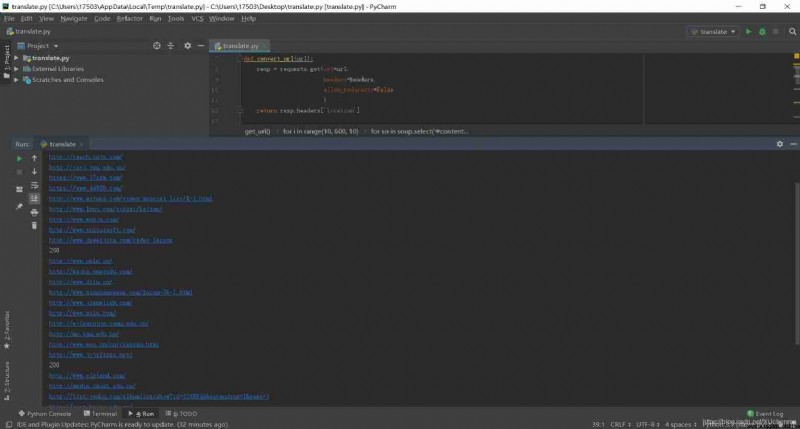Open Project panel gear settings

(187, 46)
